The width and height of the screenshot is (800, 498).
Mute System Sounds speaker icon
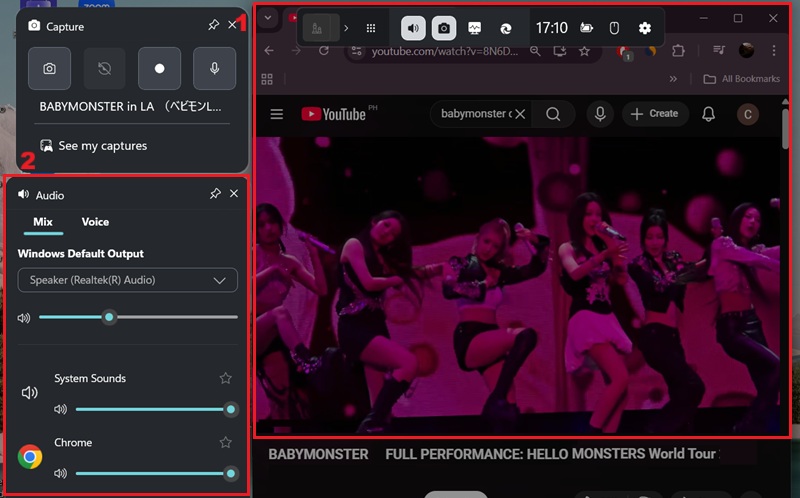pos(61,409)
